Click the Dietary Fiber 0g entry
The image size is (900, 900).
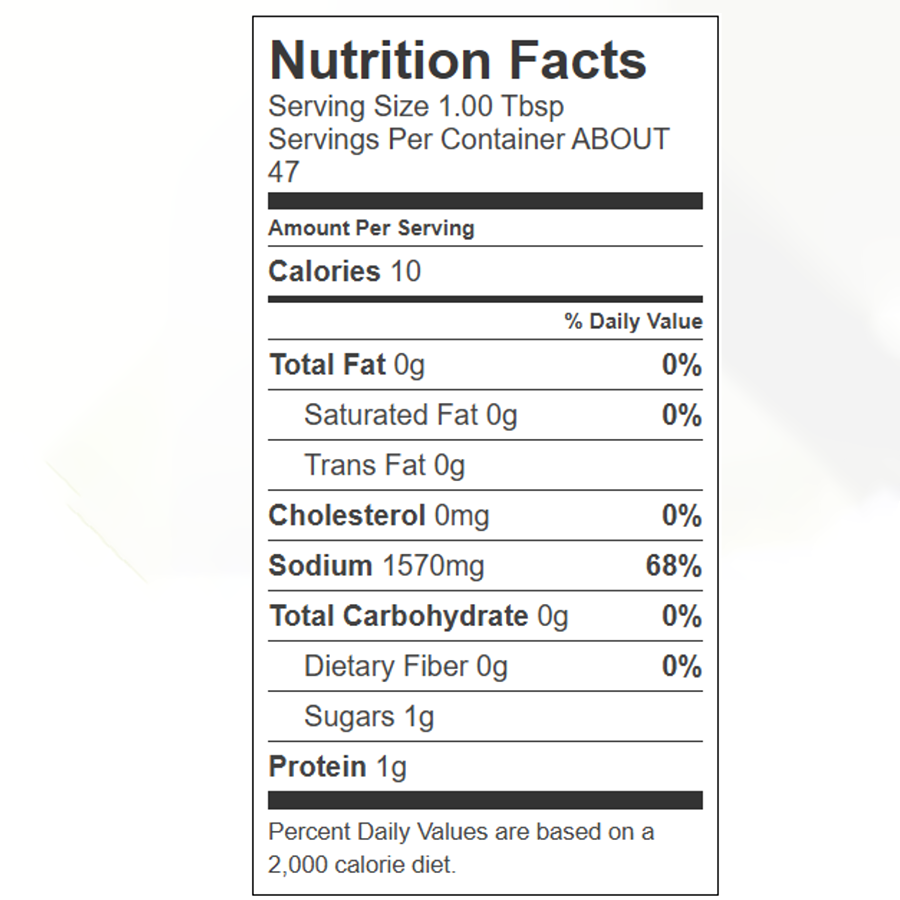406,666
